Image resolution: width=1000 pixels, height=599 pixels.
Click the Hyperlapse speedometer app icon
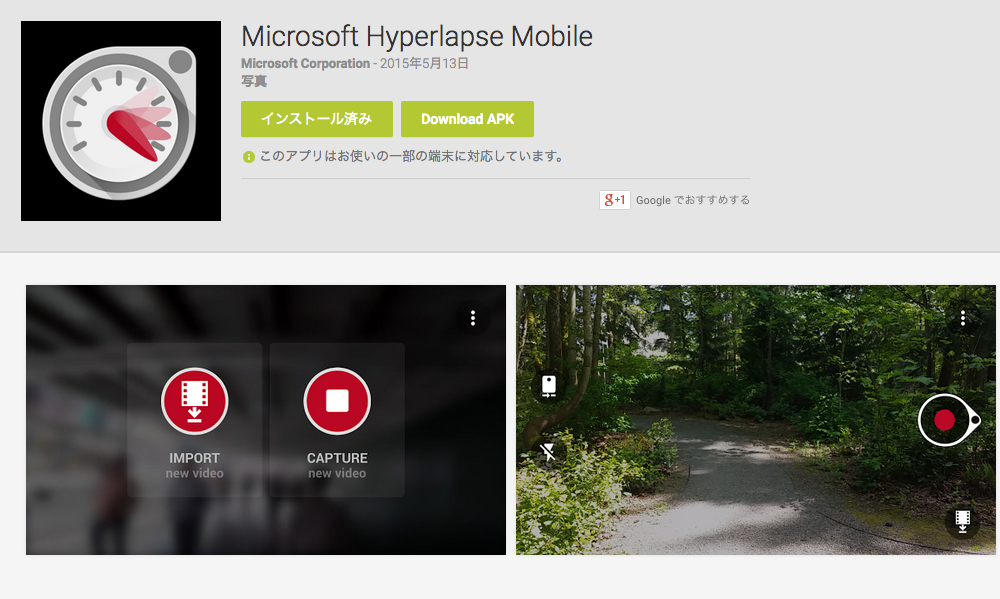pyautogui.click(x=121, y=121)
